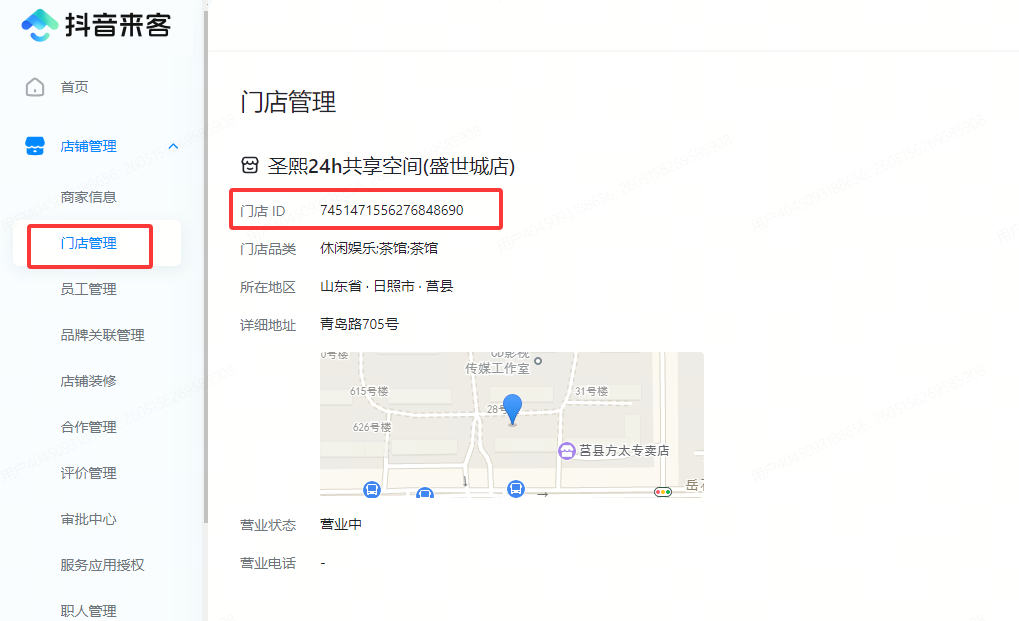Click the 莒县方太专卖店 purple shop marker
Viewport: 1019px width, 621px height.
point(567,450)
